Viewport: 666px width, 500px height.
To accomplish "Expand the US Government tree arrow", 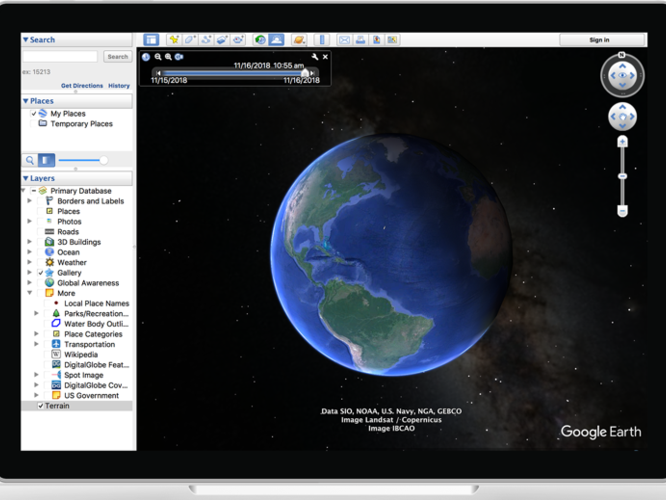I will pos(36,395).
